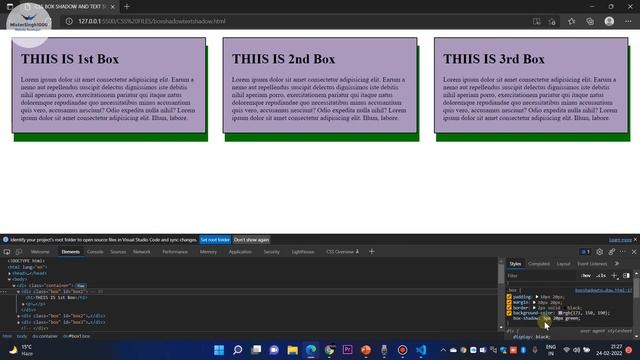640x360 pixels.
Task: Show more Styles pane tabs chevron
Action: (617, 264)
